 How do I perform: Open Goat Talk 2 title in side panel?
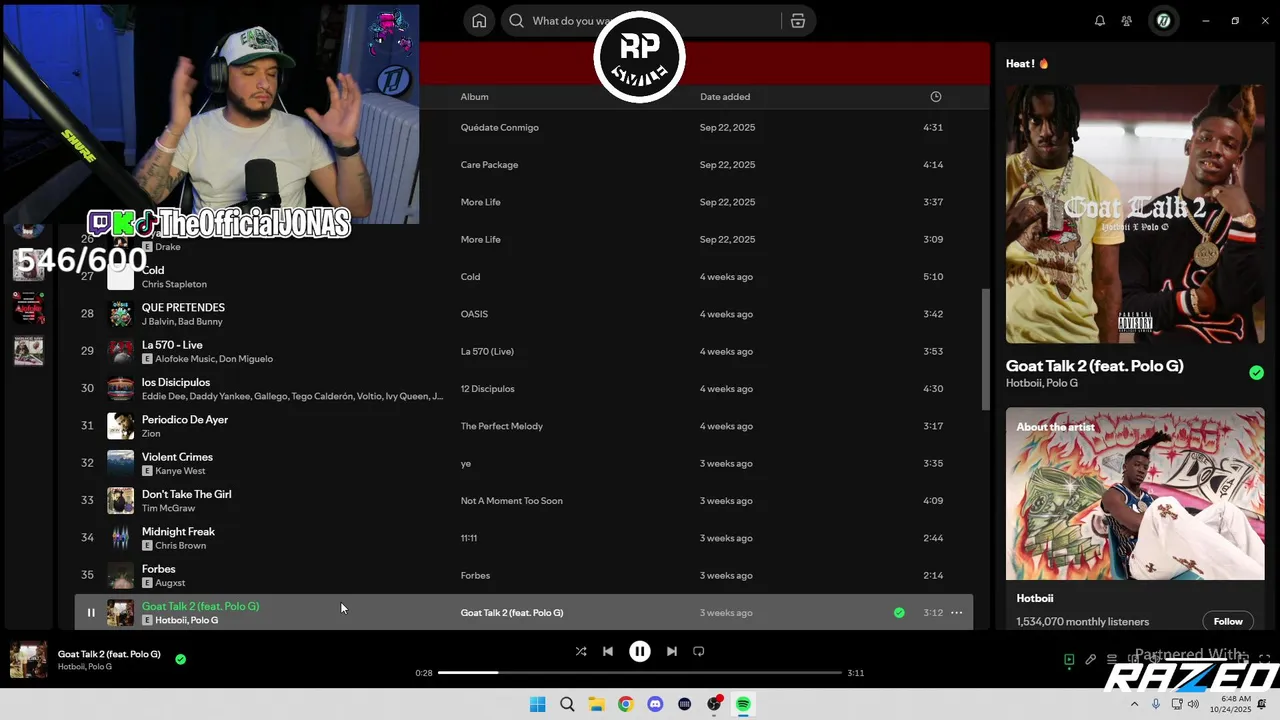[x=1094, y=366]
